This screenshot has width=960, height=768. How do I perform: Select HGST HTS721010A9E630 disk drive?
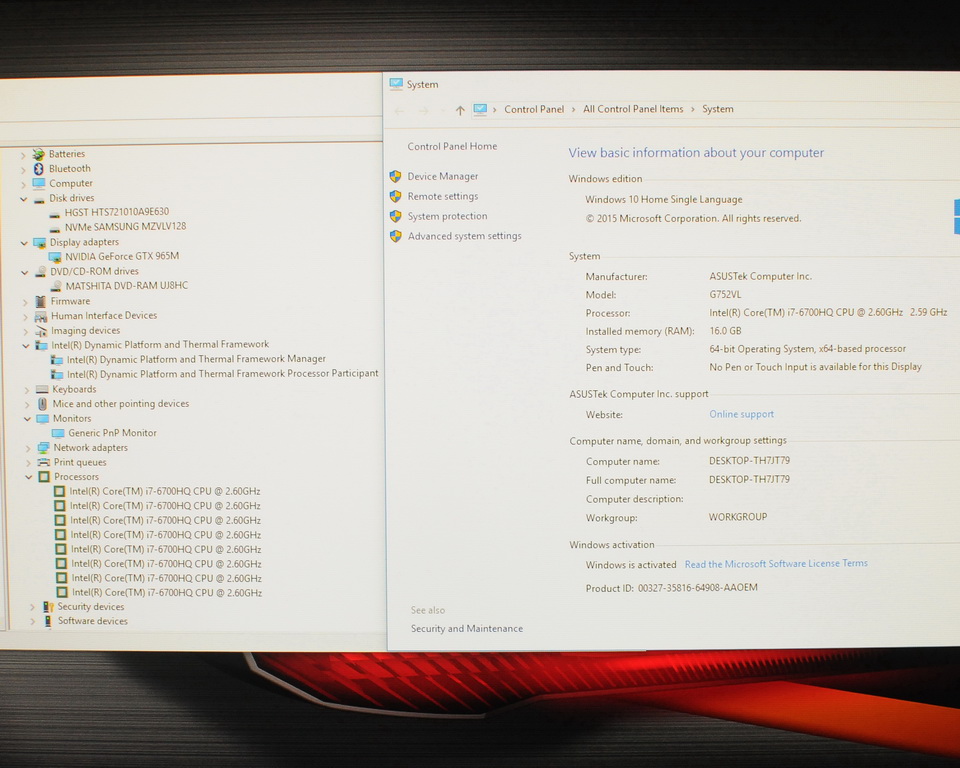click(117, 212)
